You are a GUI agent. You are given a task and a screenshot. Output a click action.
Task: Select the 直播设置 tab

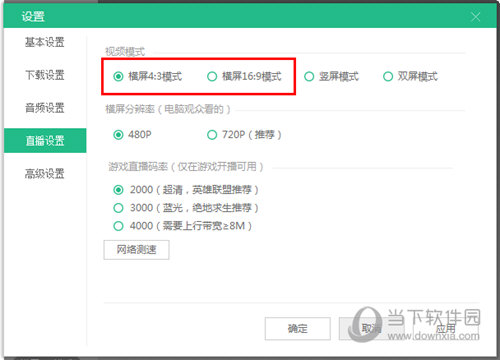(45, 140)
